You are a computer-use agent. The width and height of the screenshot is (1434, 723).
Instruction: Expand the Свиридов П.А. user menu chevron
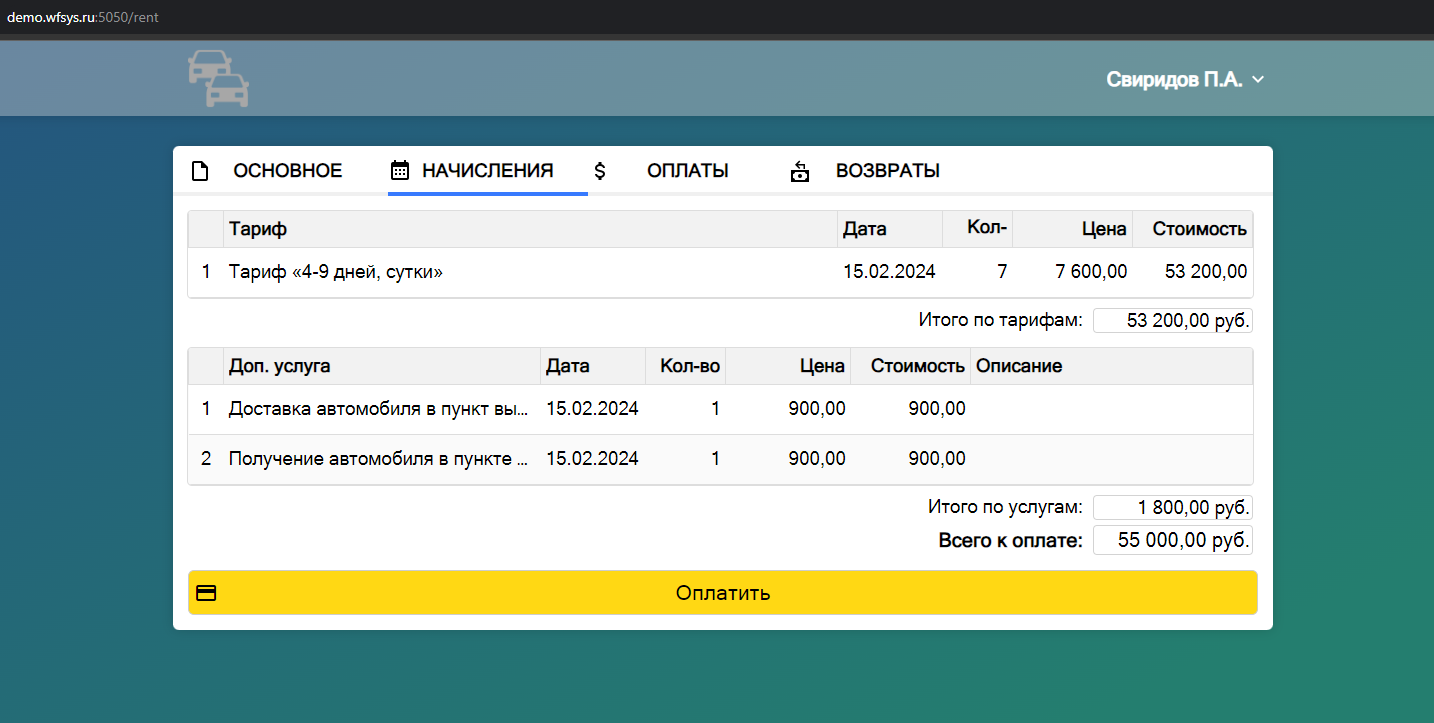point(1259,80)
